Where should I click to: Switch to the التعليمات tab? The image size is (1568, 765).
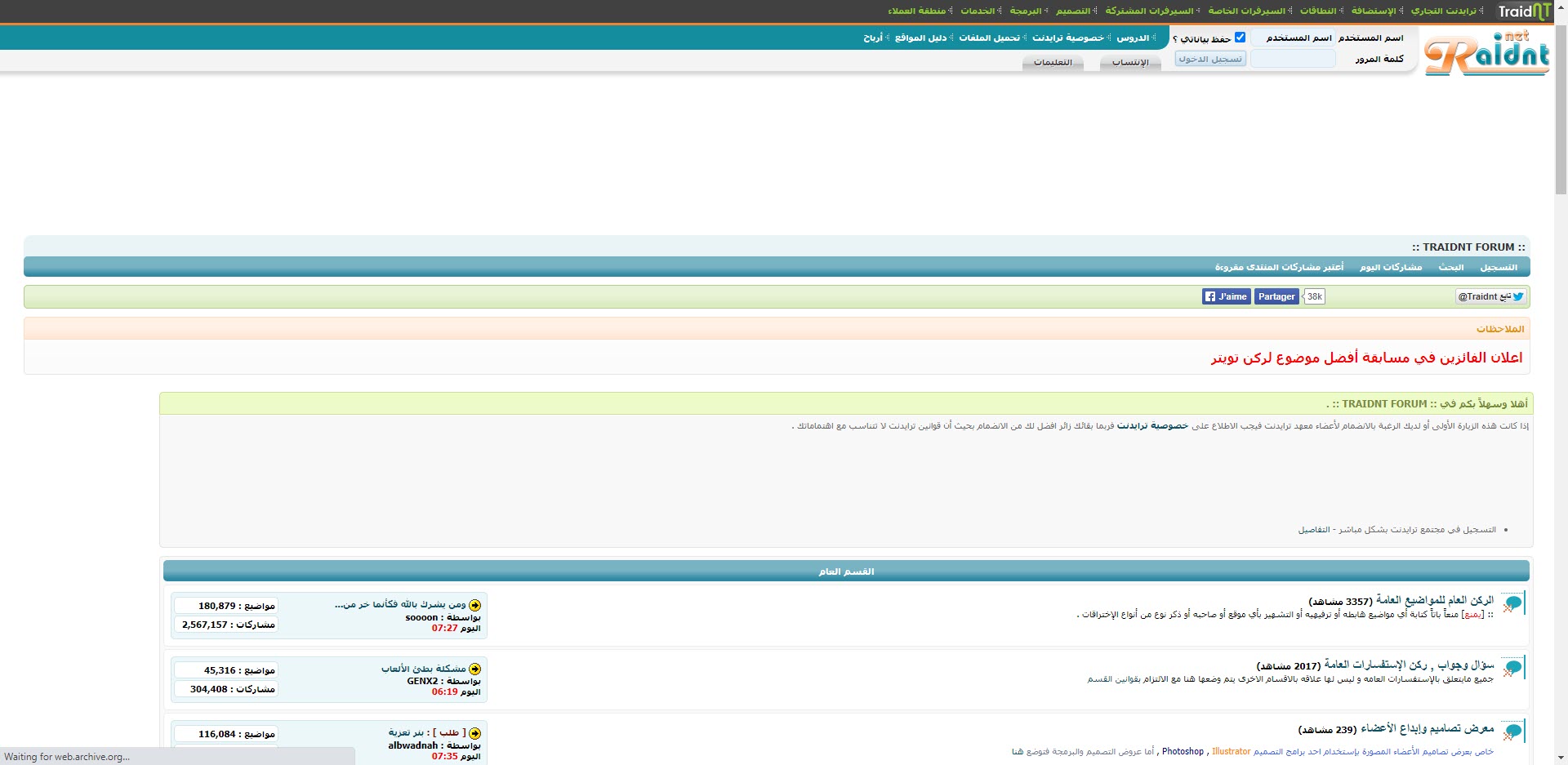[x=1053, y=63]
